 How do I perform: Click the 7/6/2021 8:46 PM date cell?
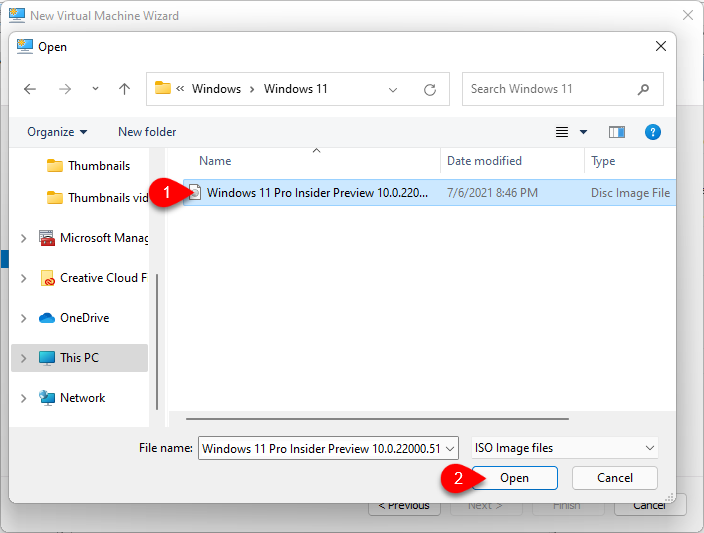click(492, 193)
